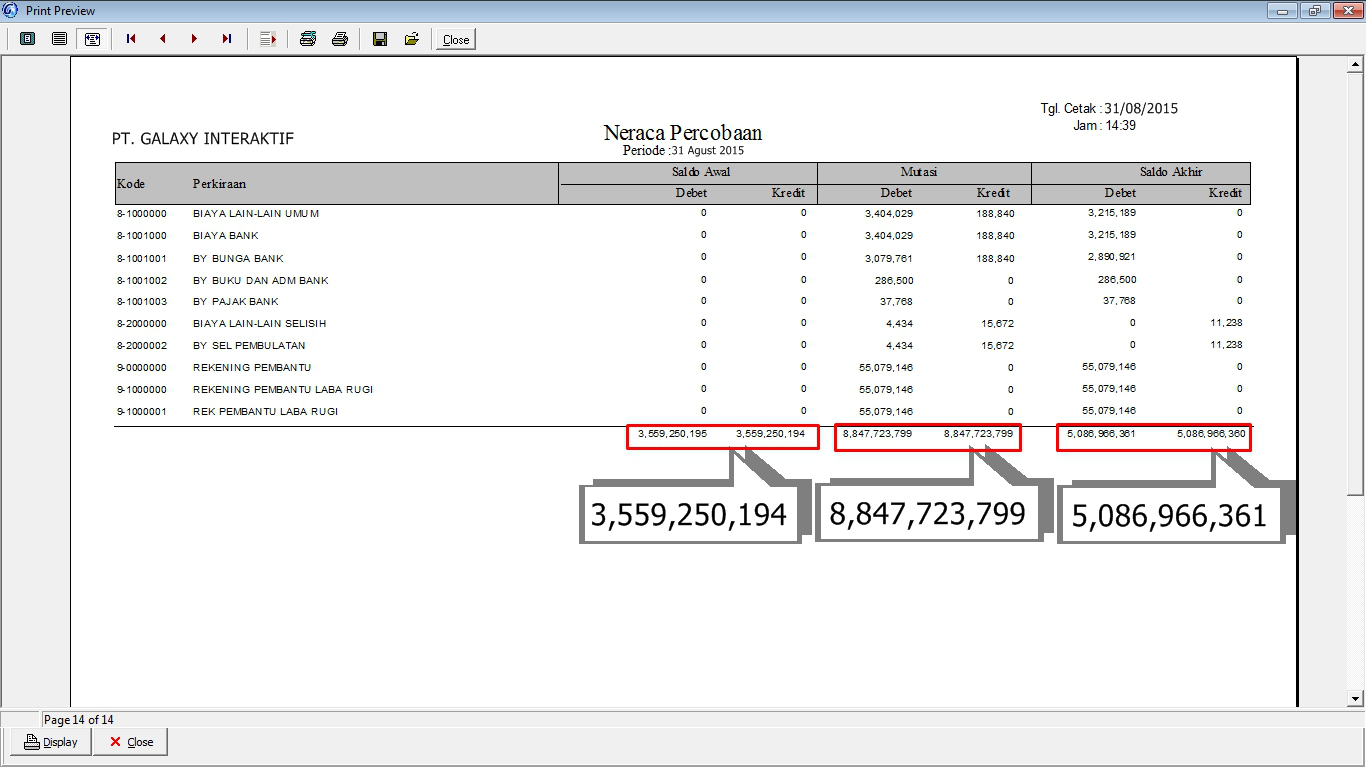Click the bottom Close button with red X
The height and width of the screenshot is (768, 1366).
click(x=130, y=742)
